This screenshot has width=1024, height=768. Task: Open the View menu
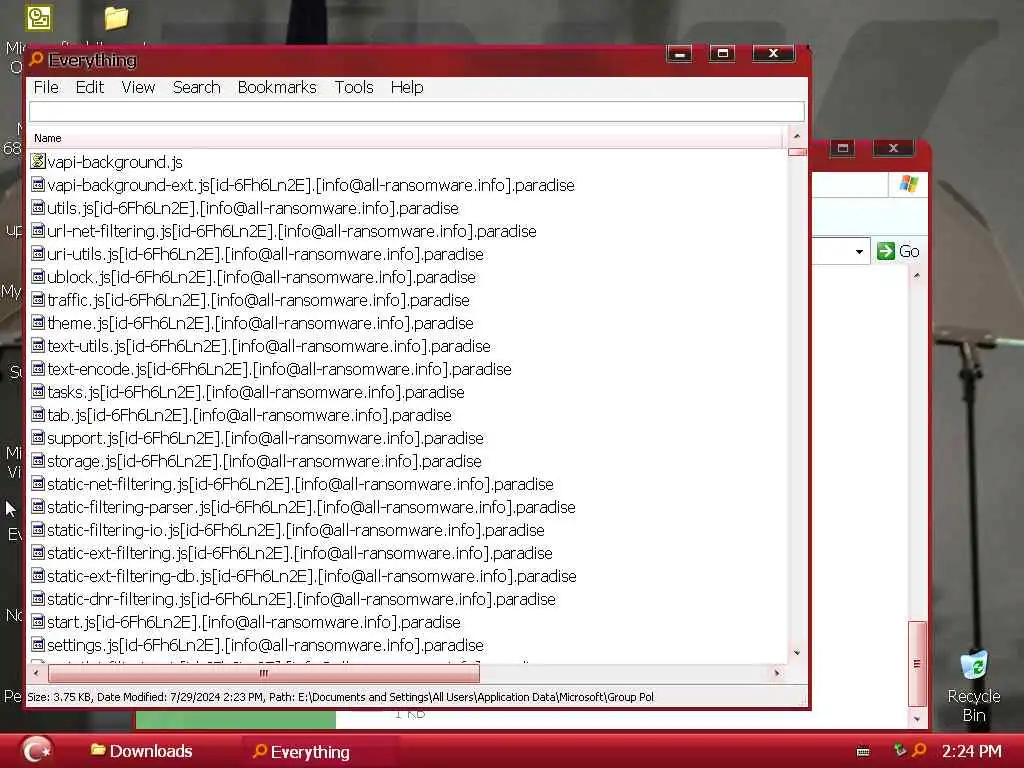point(138,88)
